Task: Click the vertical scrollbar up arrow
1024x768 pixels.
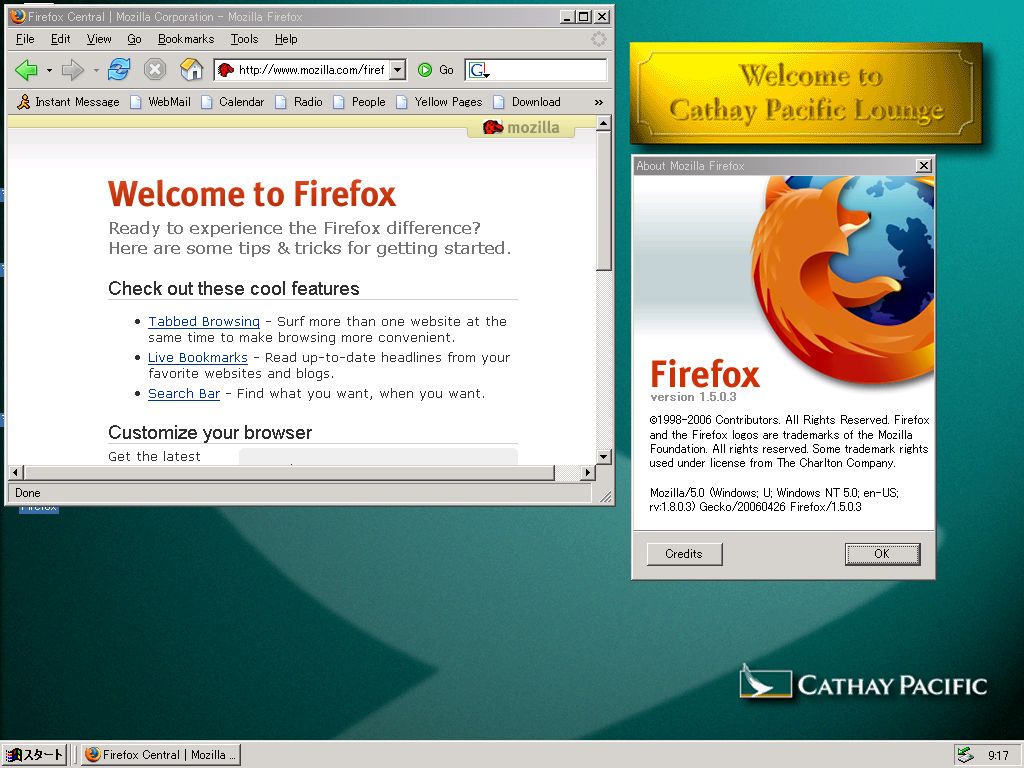Action: (x=604, y=123)
